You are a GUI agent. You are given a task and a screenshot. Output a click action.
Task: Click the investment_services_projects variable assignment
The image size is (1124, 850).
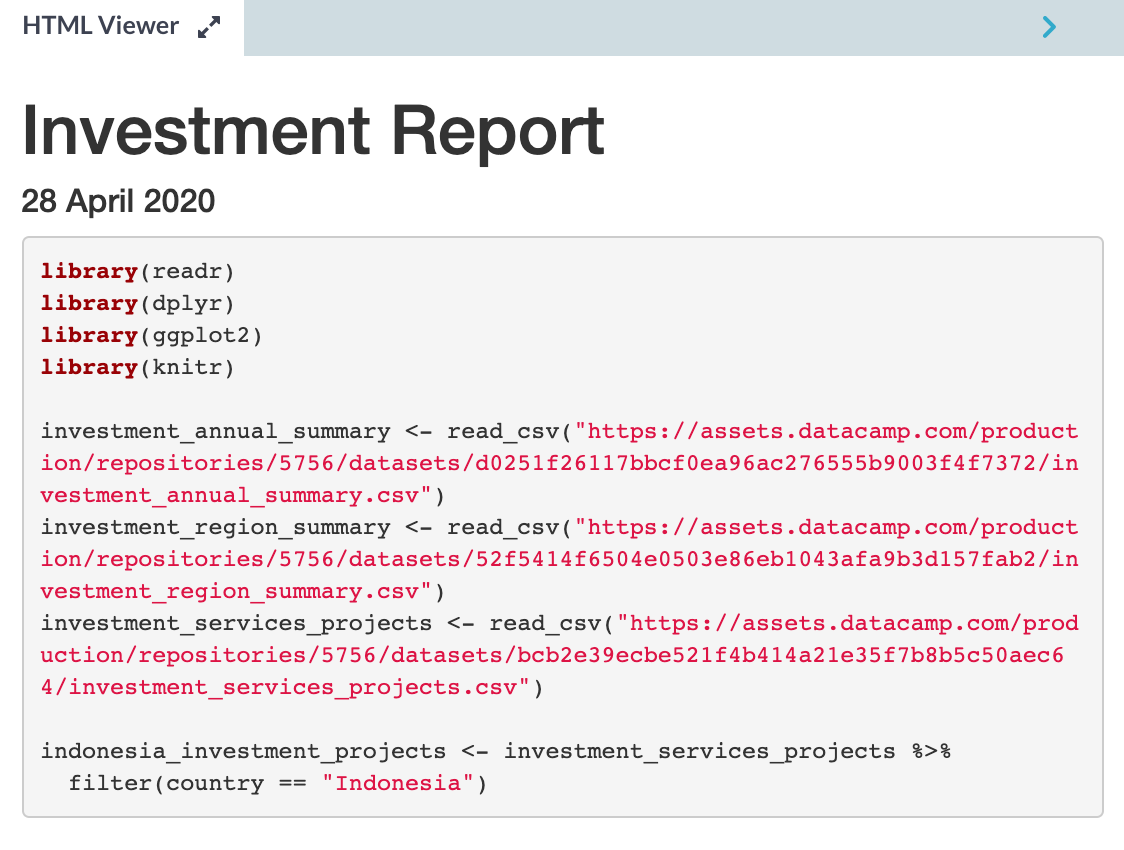[x=236, y=623]
